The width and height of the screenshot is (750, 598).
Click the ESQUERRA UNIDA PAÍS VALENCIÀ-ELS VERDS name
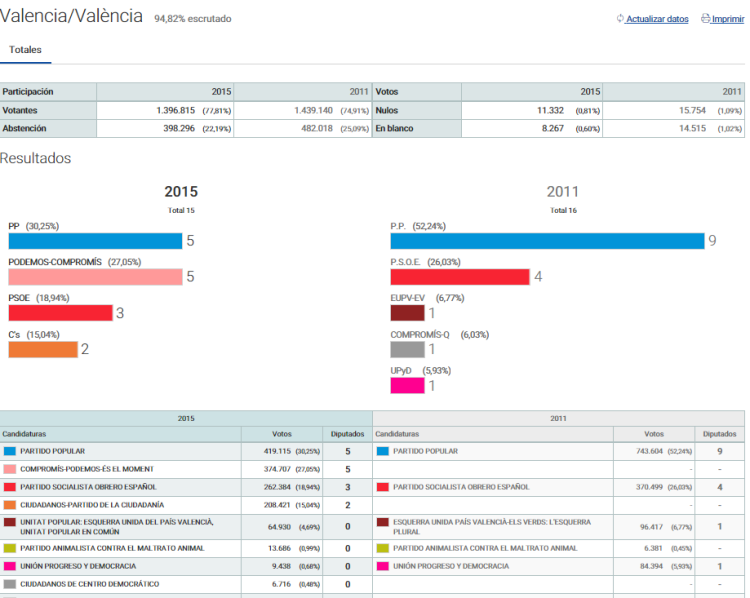(492, 527)
